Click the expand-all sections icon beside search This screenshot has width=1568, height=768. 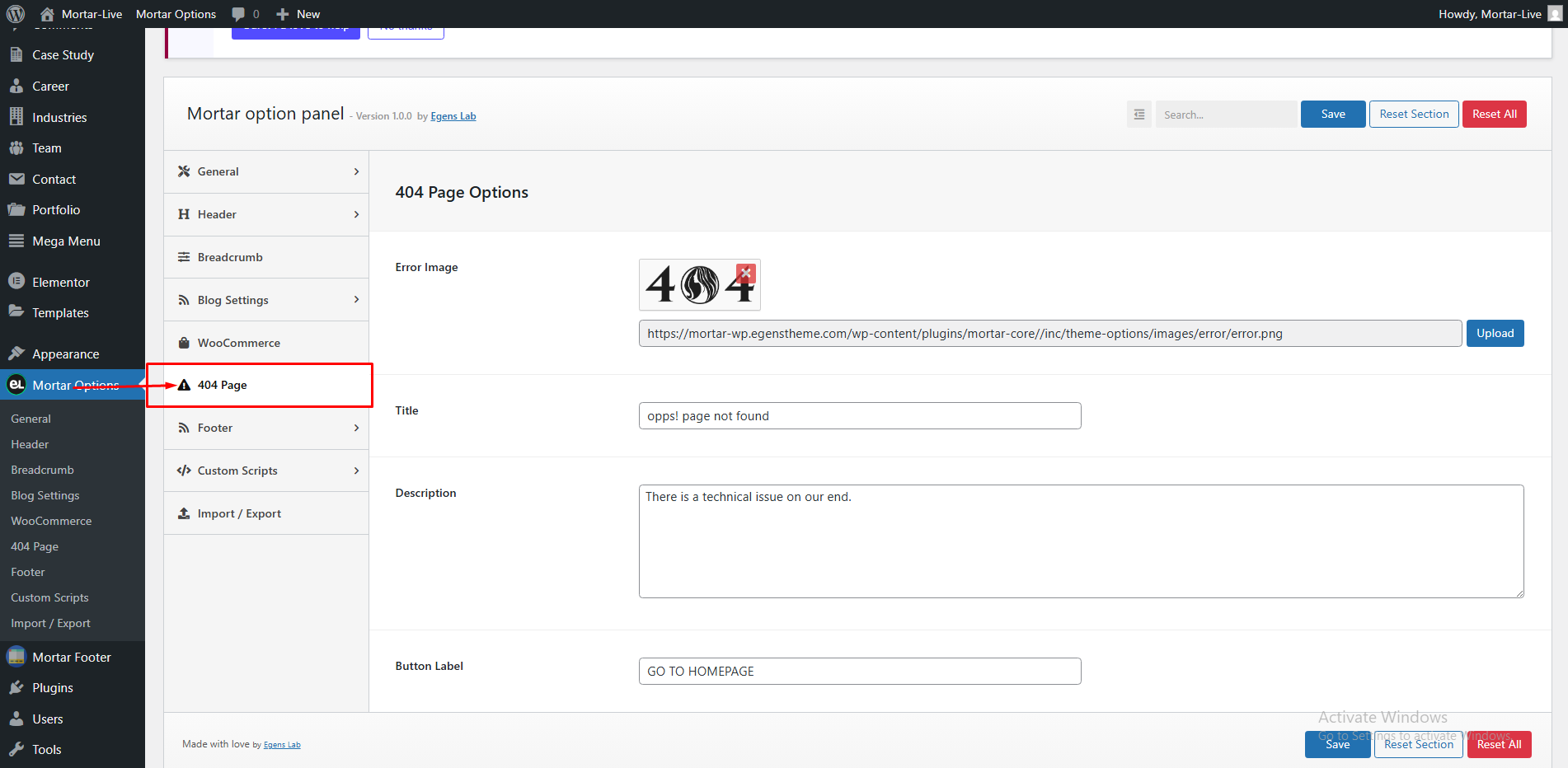(1139, 115)
